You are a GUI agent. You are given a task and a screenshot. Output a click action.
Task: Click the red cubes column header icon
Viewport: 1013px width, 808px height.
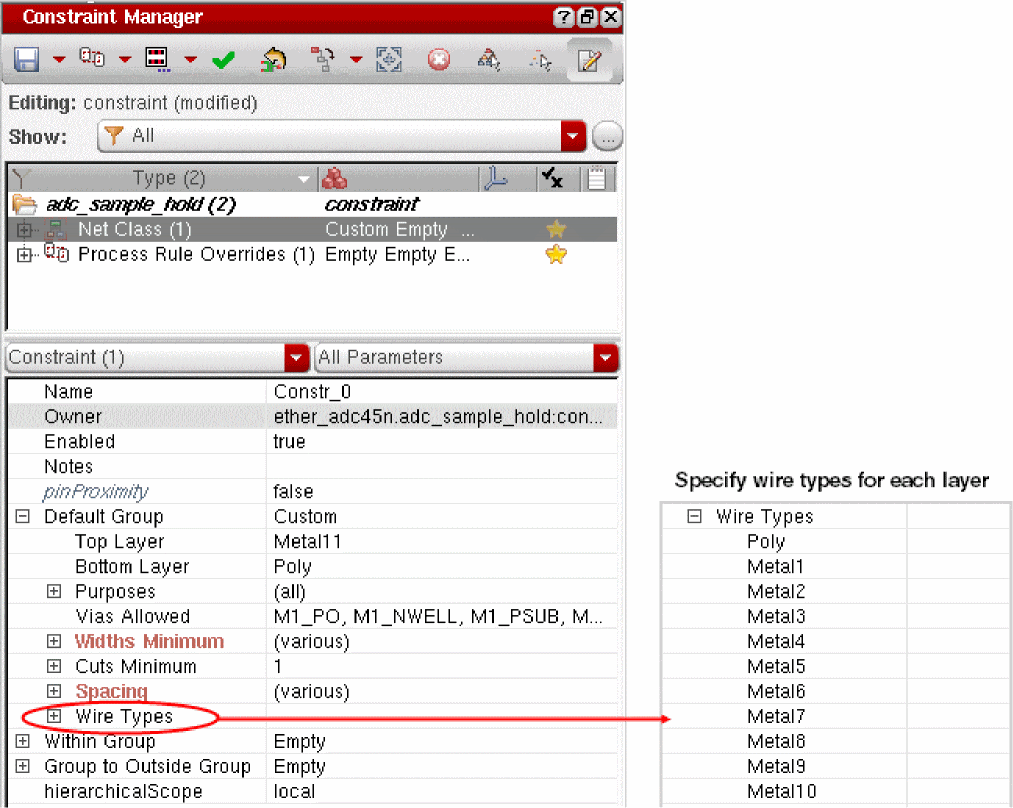click(334, 178)
